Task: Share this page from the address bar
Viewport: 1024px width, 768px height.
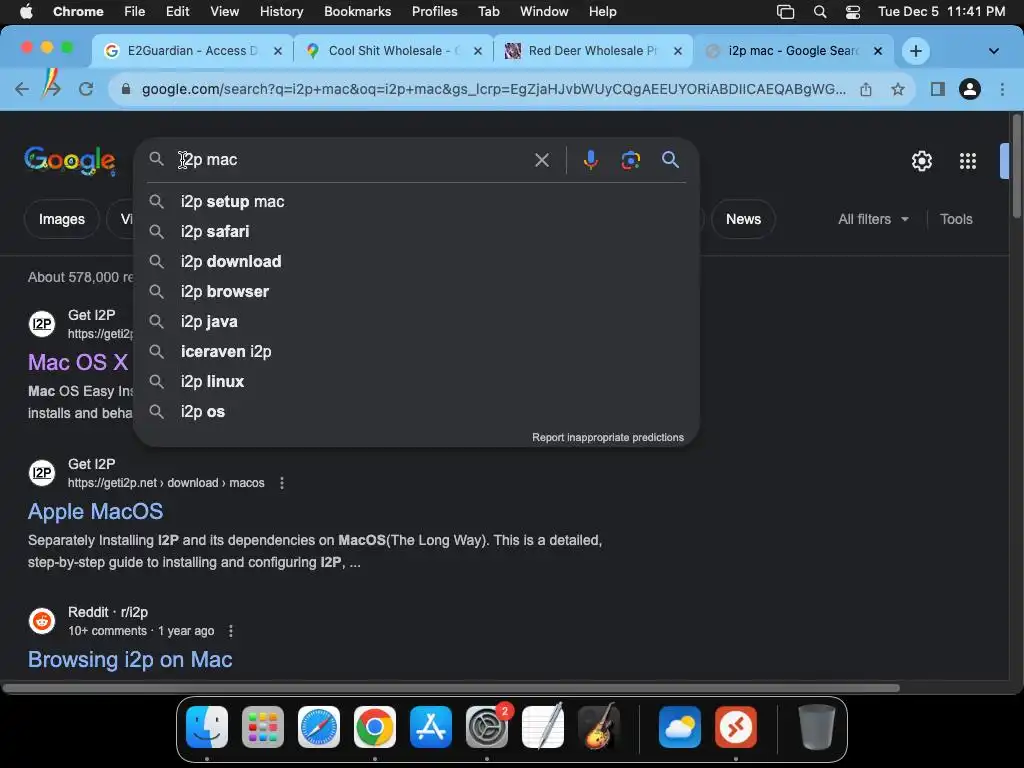Action: tap(865, 89)
